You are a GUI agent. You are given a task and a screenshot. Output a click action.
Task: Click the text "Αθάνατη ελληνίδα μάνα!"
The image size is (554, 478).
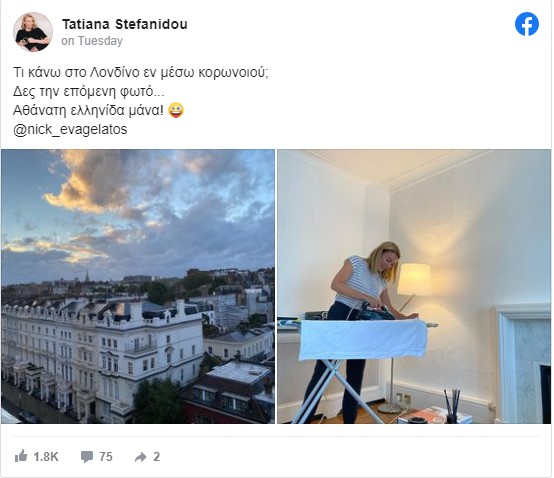tap(88, 111)
